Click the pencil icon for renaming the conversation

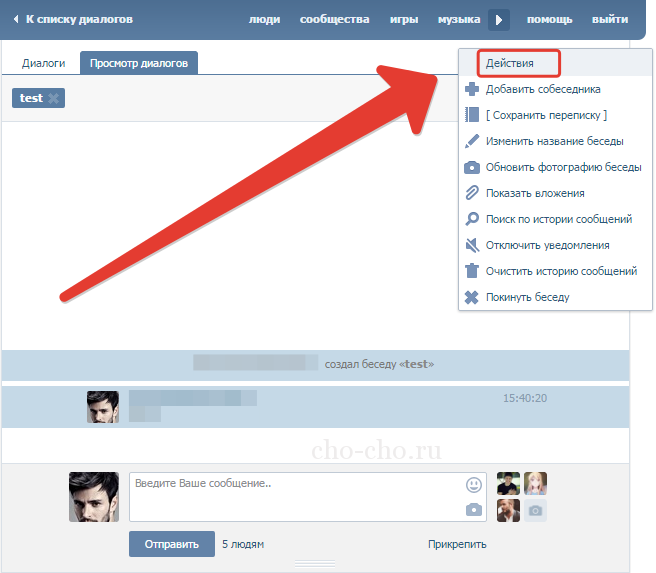(472, 141)
